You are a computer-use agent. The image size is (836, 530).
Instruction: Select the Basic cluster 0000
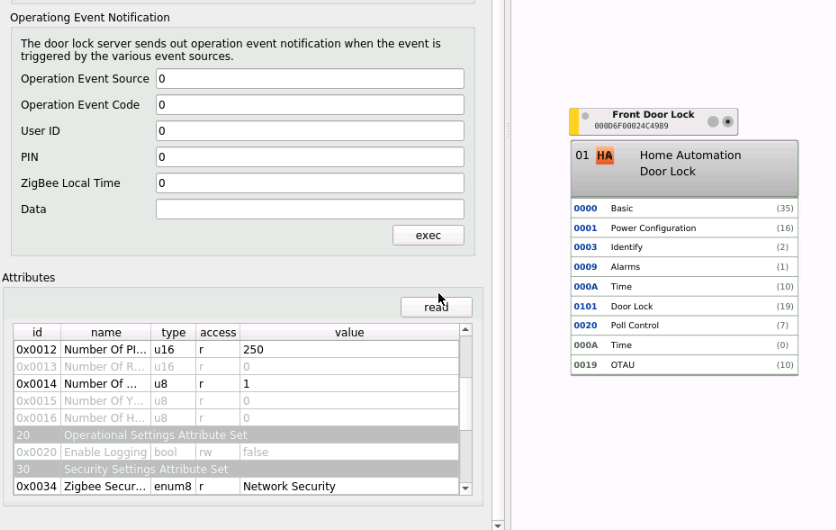tap(684, 208)
